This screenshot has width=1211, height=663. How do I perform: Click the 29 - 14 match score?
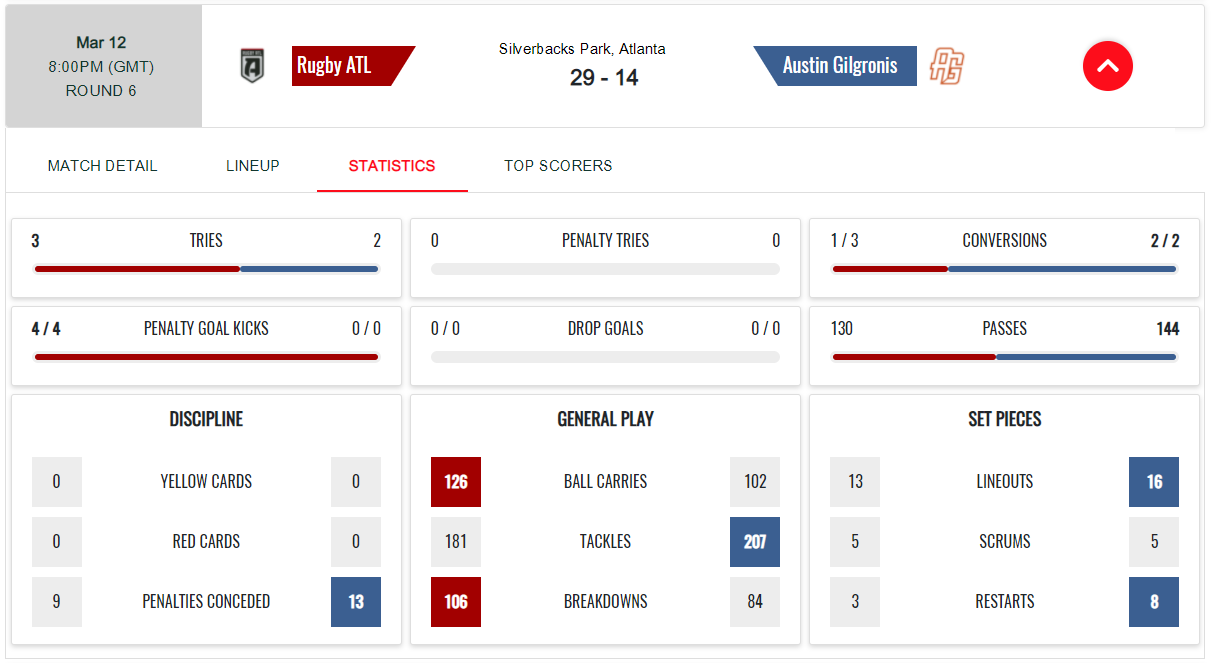coord(604,78)
